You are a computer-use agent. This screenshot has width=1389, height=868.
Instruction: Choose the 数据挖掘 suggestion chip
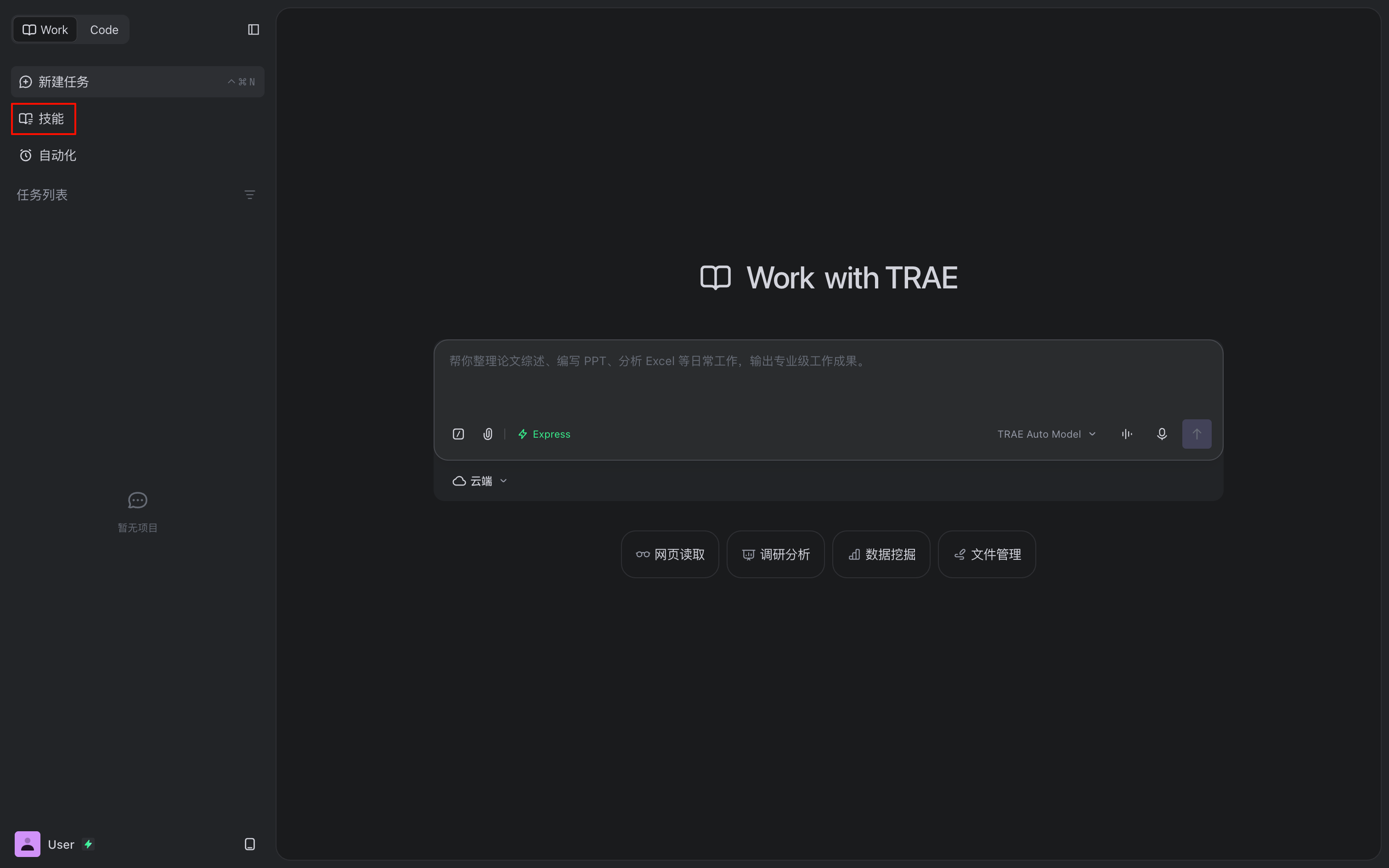[x=881, y=555]
